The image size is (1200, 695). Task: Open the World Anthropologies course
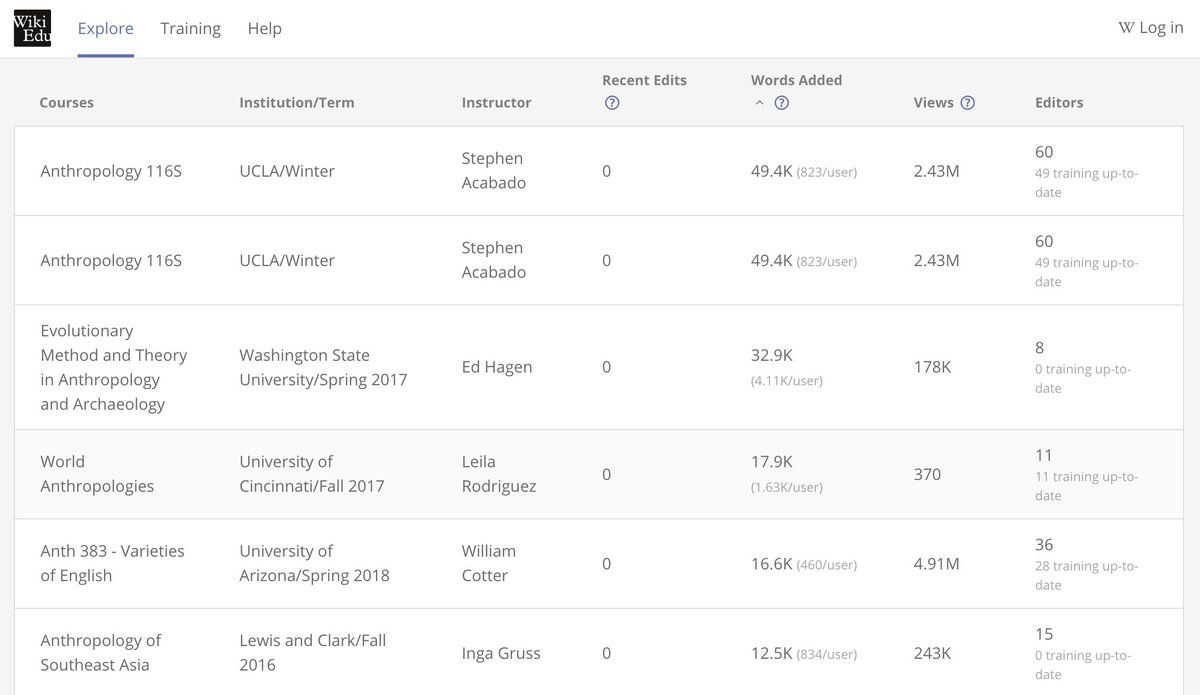97,474
